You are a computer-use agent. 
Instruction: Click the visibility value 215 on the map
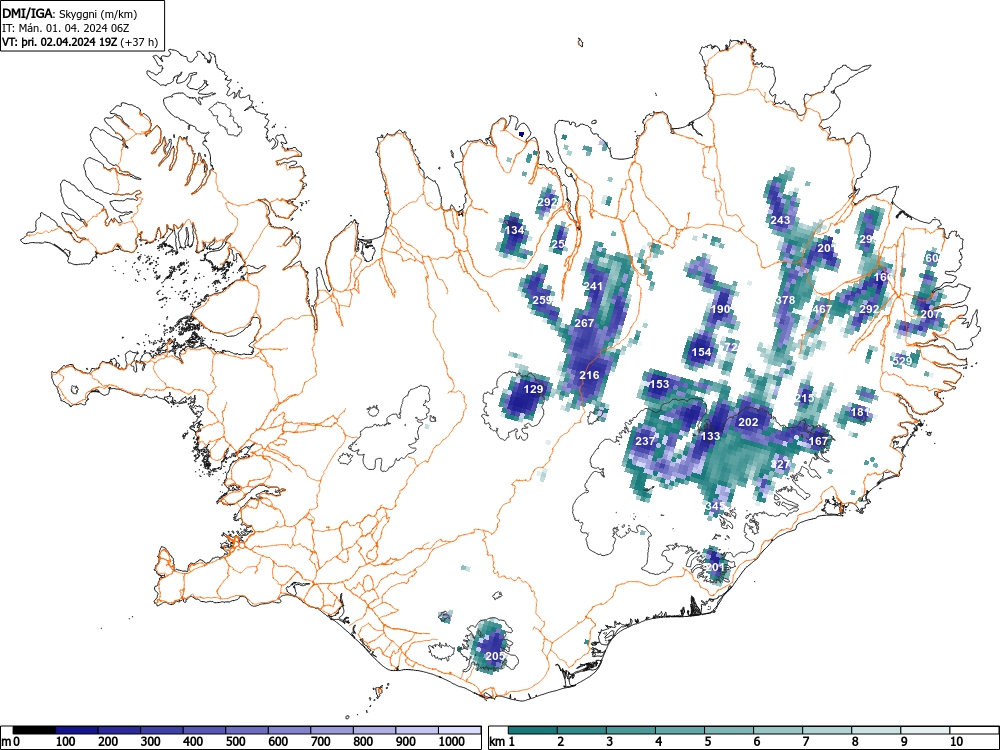(805, 398)
